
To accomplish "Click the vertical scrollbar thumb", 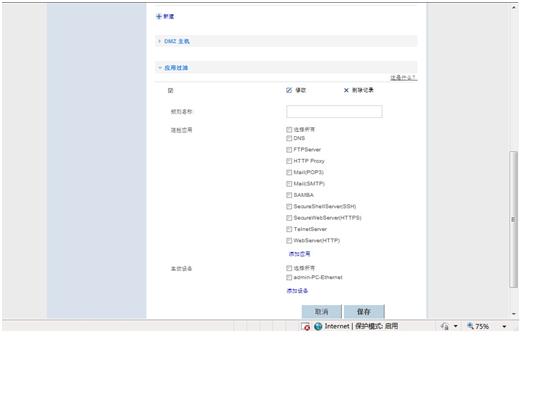I will coord(513,219).
